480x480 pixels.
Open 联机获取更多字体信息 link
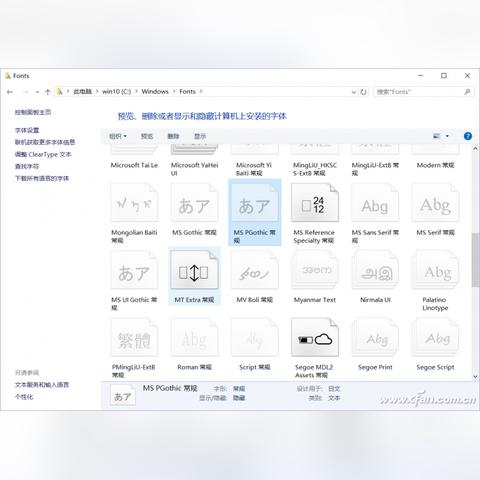point(45,142)
